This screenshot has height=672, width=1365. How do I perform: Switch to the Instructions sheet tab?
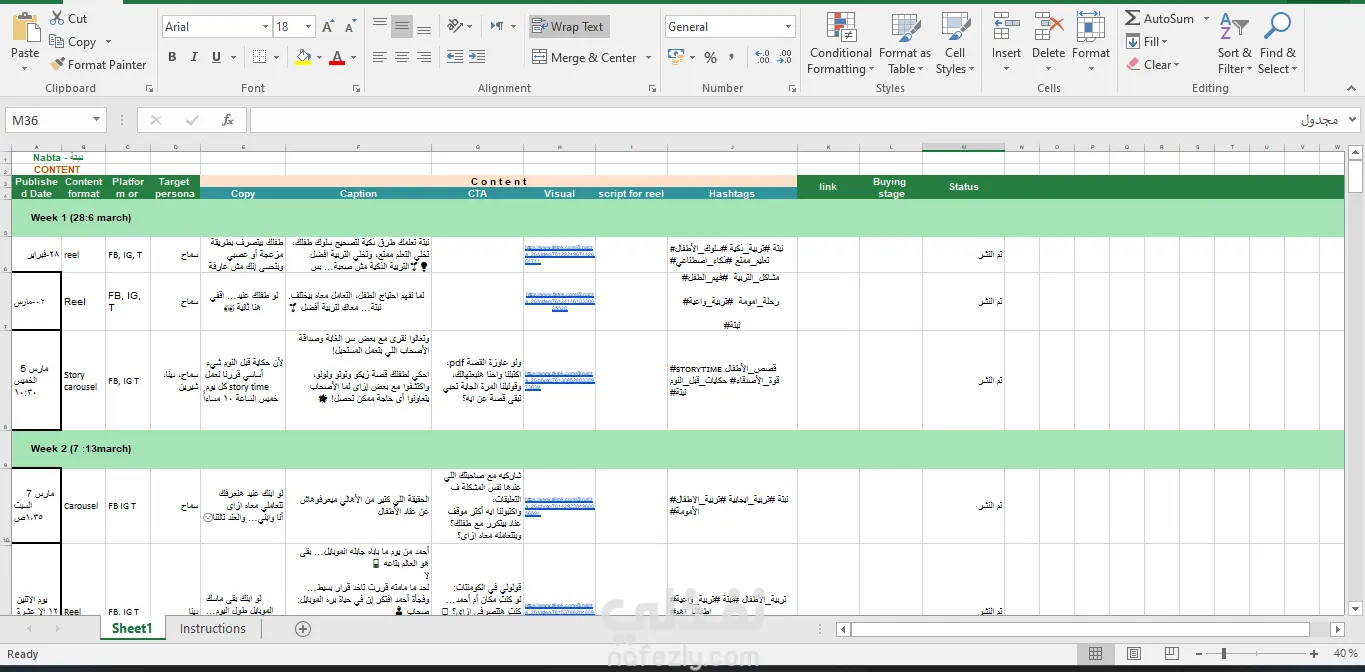[212, 628]
